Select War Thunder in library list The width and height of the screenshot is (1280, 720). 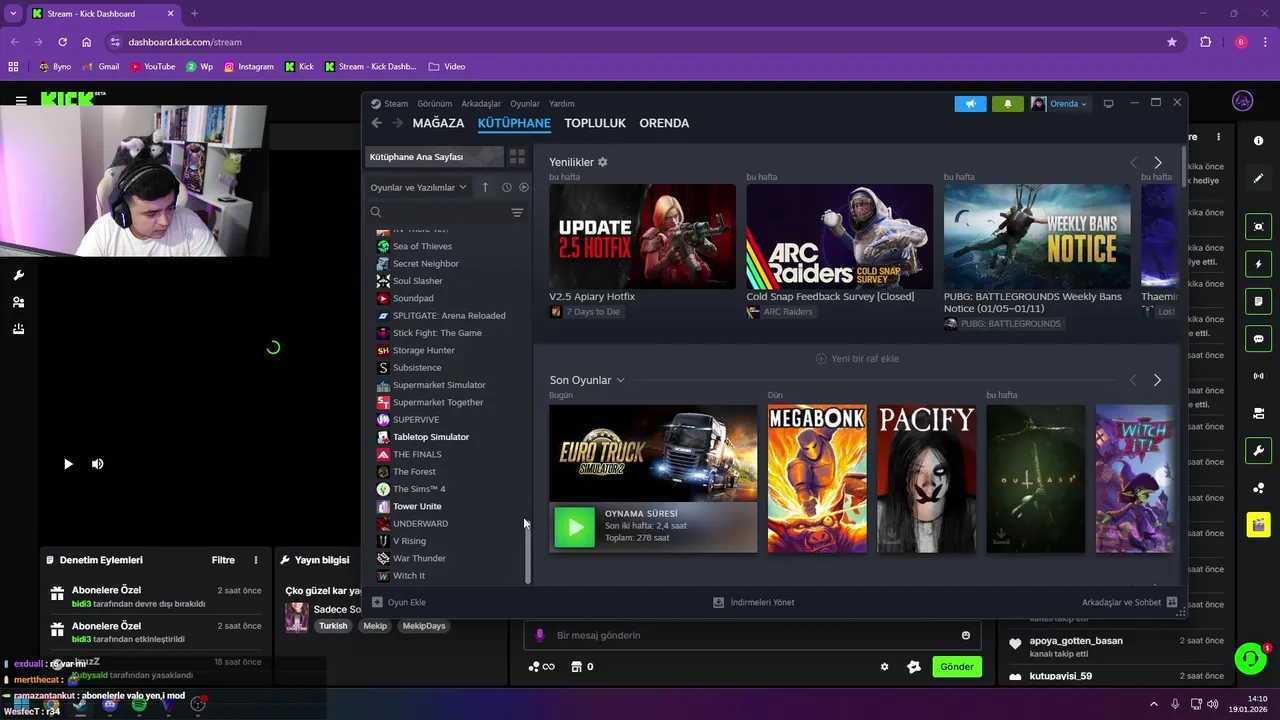coord(419,558)
